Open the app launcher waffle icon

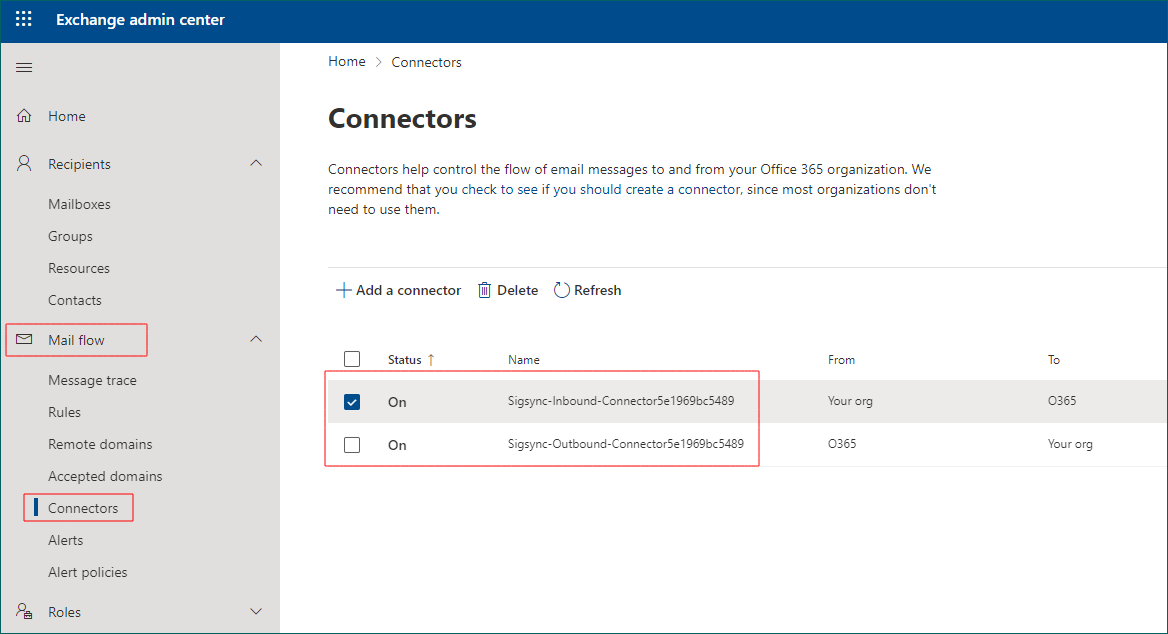click(24, 20)
